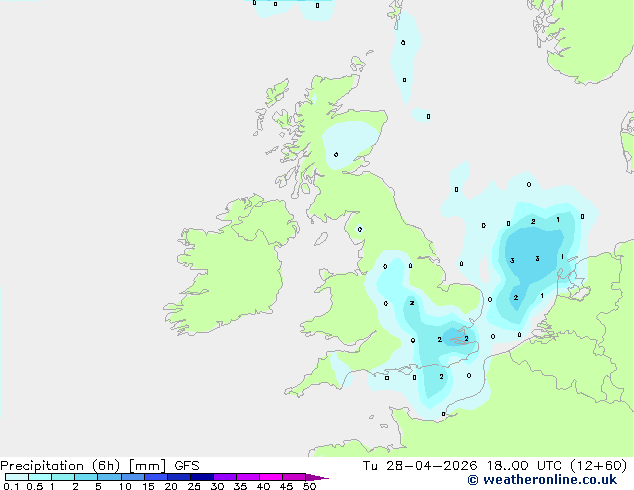The width and height of the screenshot is (634, 490).
Task: Click the 20 mm legend color box
Action: pyautogui.click(x=179, y=477)
